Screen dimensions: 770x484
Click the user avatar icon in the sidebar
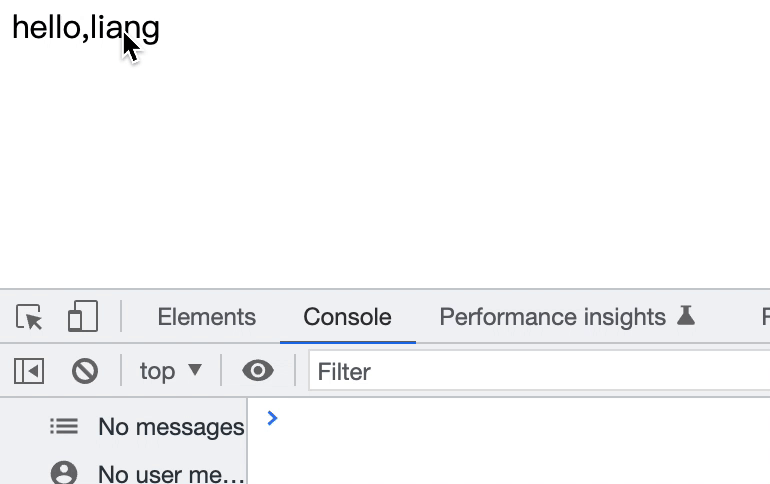[x=64, y=473]
